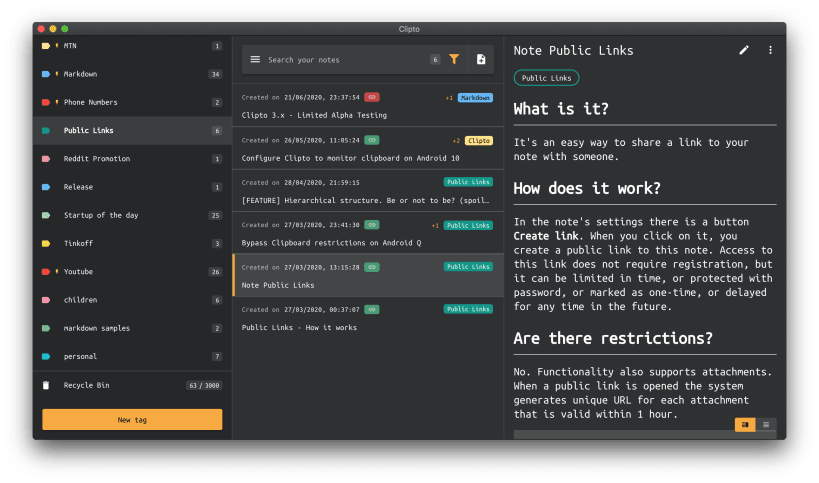Click the green Startup of the day tag icon
Viewport: 819px width, 483px height.
coord(46,215)
